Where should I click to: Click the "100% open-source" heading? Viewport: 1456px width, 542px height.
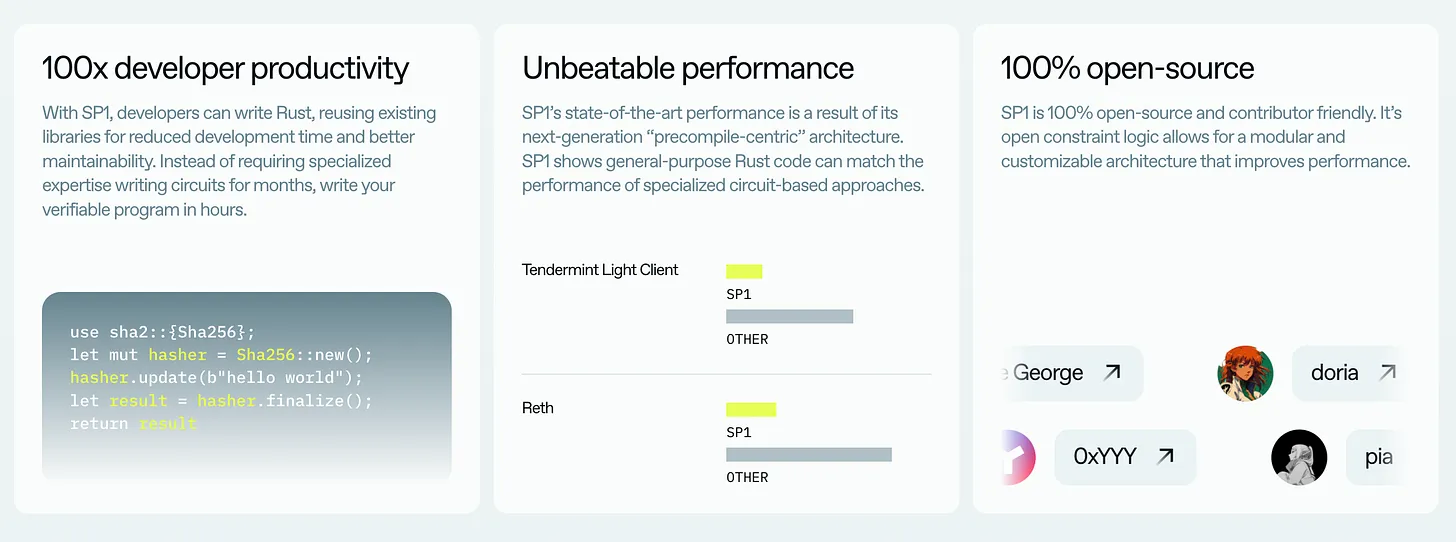click(1127, 68)
